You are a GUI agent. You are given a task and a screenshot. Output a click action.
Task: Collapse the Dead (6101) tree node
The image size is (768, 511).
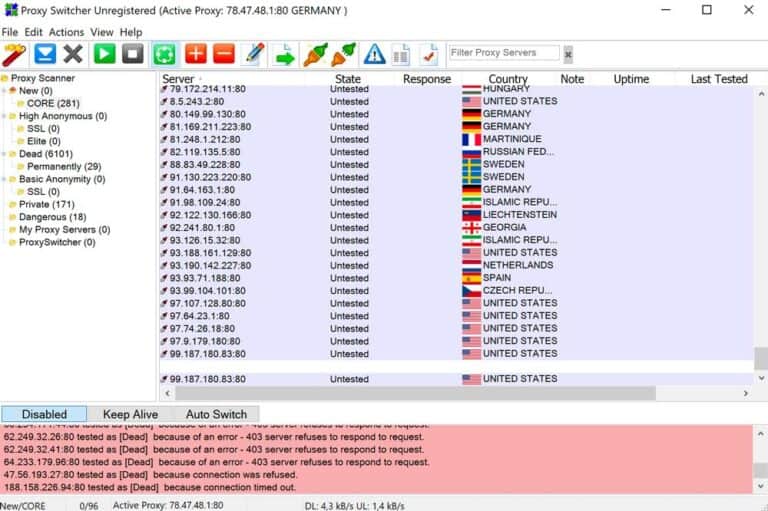click(4, 154)
